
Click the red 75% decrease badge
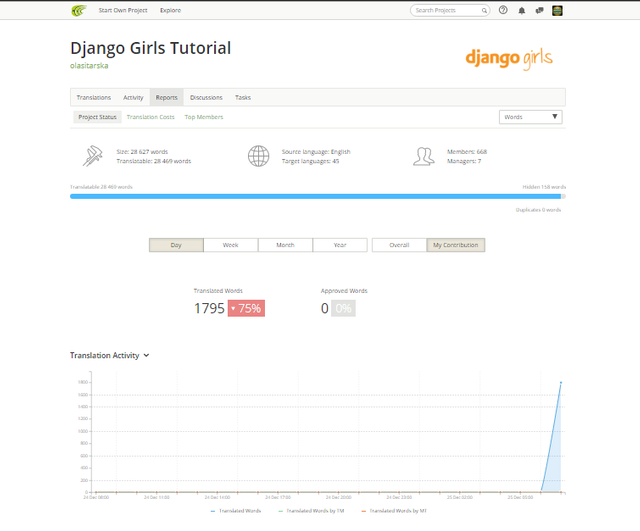coord(246,308)
